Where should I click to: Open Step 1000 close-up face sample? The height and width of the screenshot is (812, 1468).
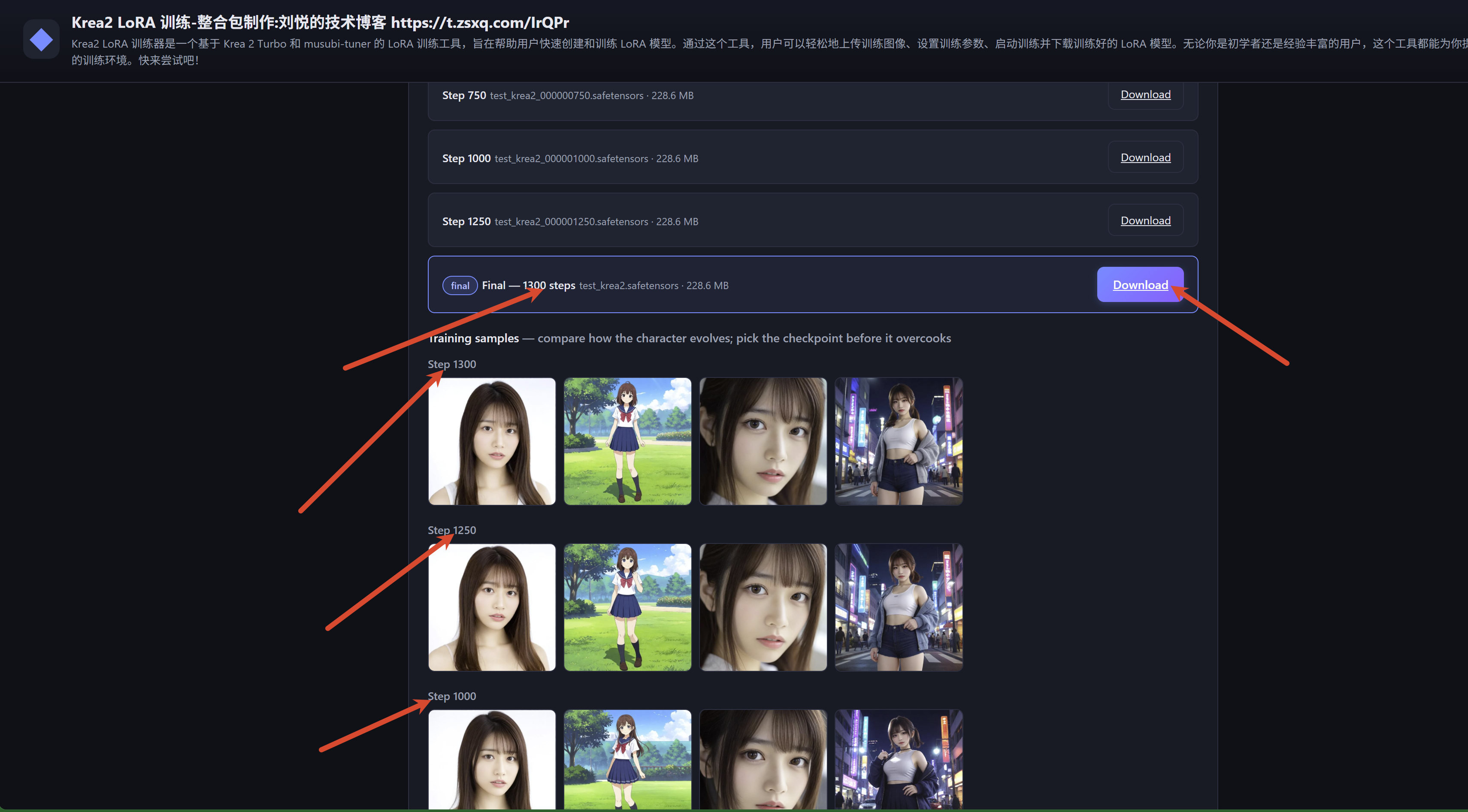[x=763, y=759]
